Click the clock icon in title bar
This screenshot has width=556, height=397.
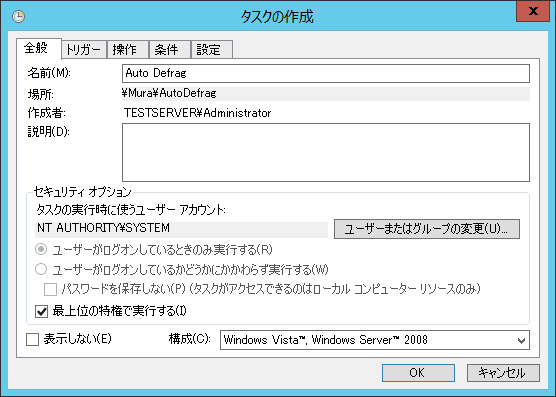[x=18, y=16]
